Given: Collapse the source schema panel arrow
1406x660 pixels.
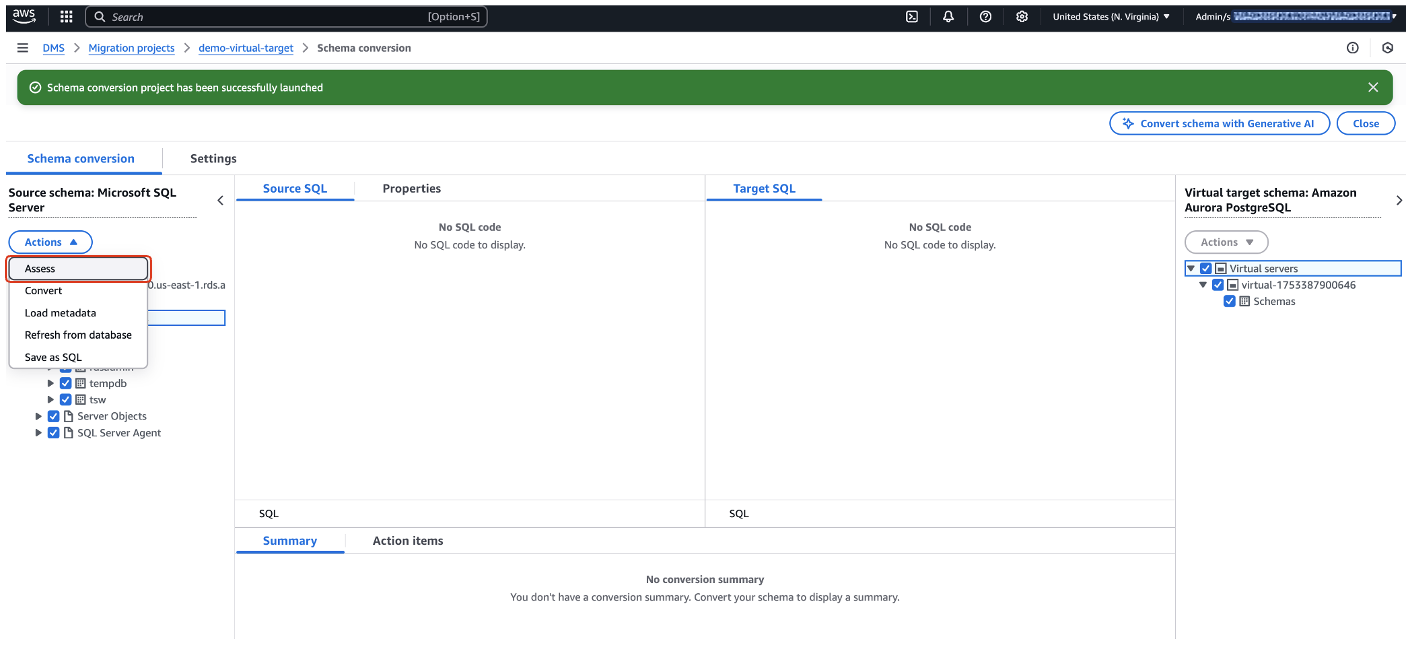Looking at the screenshot, I should 221,200.
